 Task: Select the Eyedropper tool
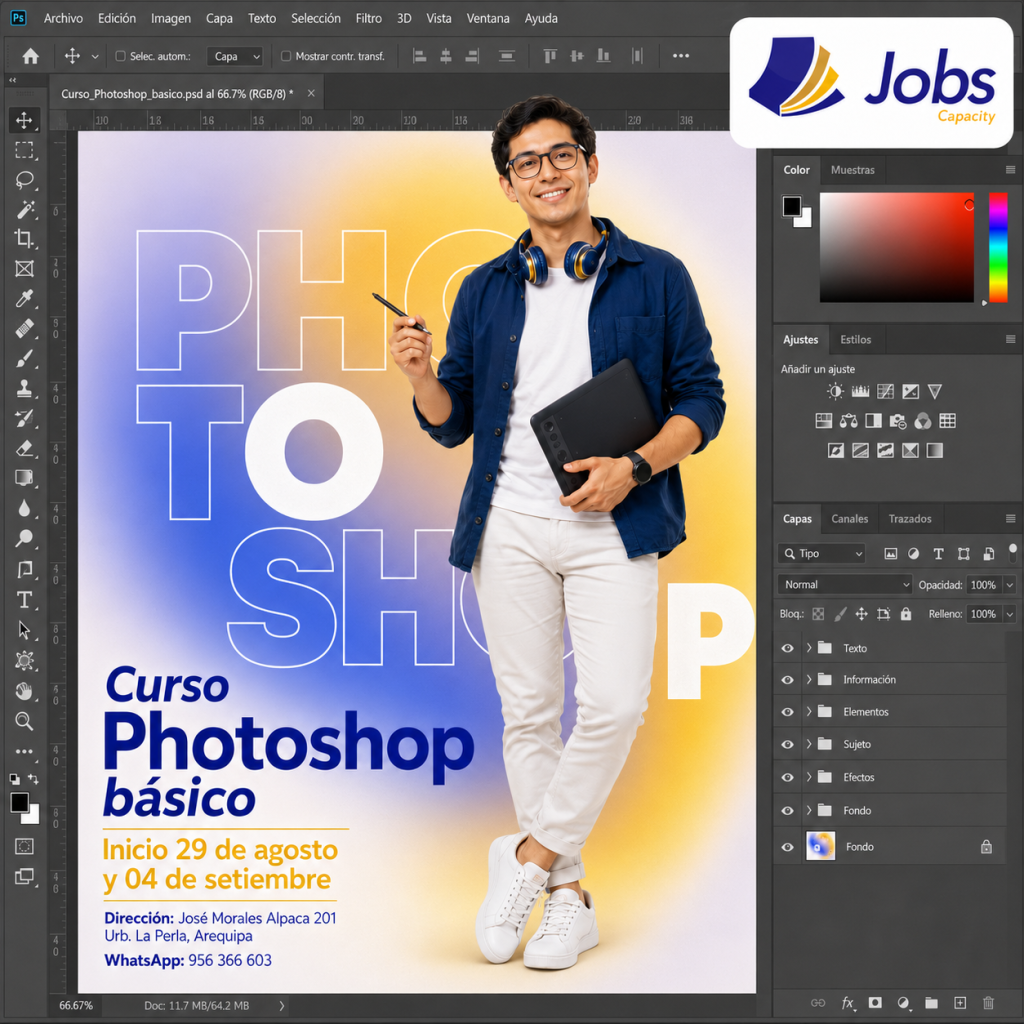pos(24,299)
